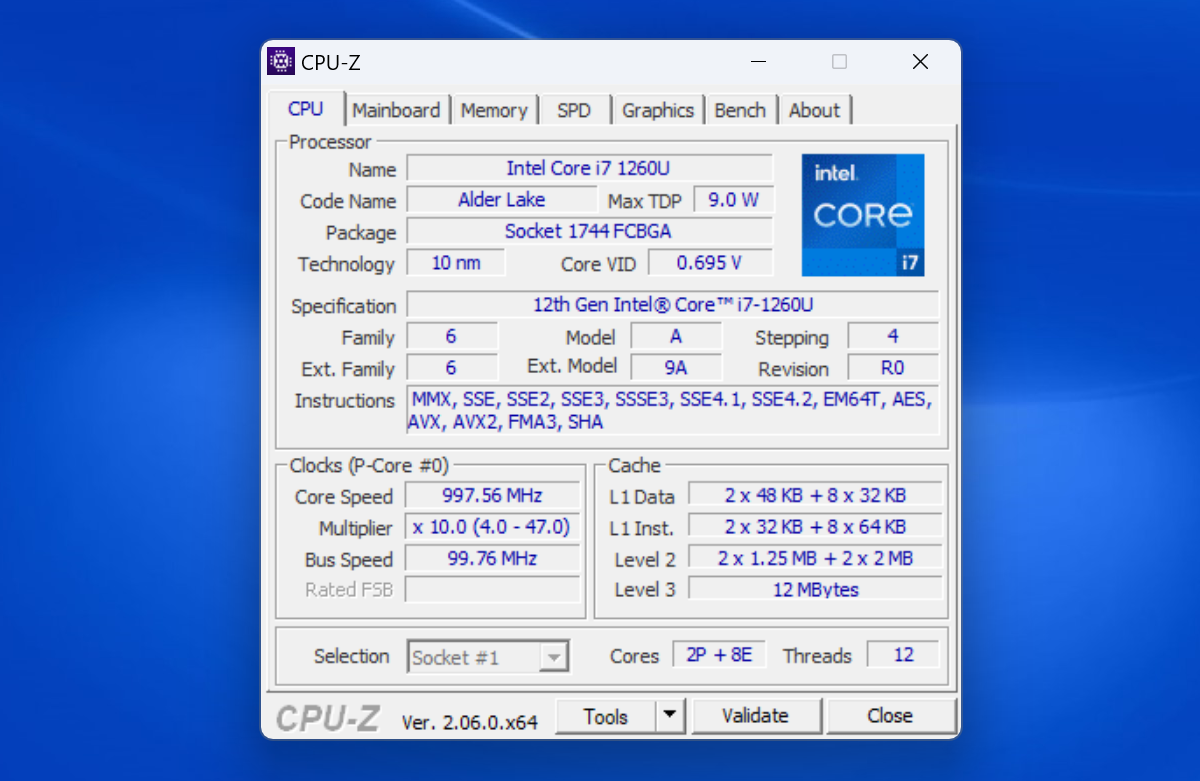This screenshot has width=1200, height=781.
Task: Click the Code Name value Alder Lake
Action: (x=502, y=200)
